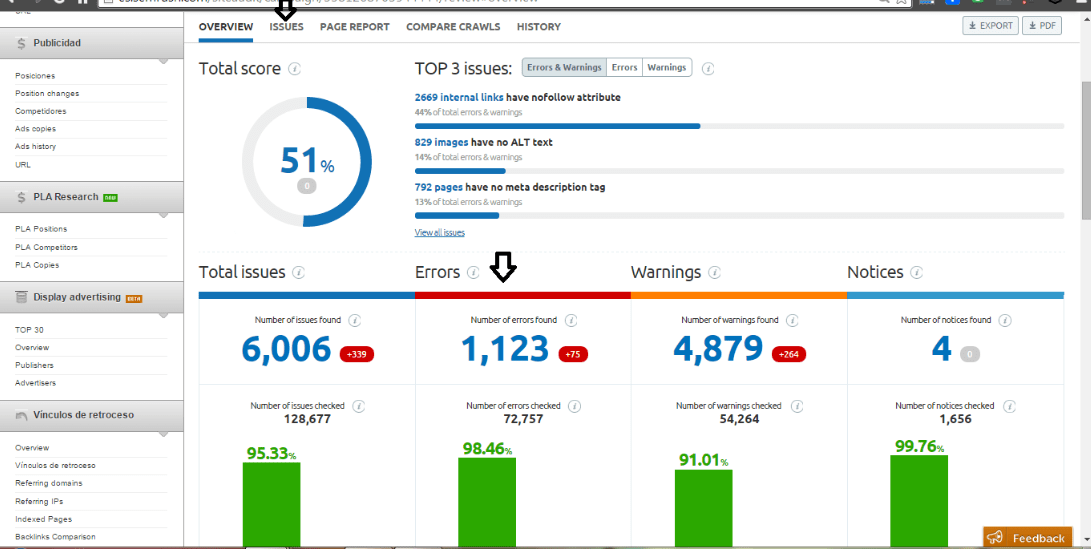Open the COMPARE CRAWLS tab
The width and height of the screenshot is (1091, 549).
(453, 27)
